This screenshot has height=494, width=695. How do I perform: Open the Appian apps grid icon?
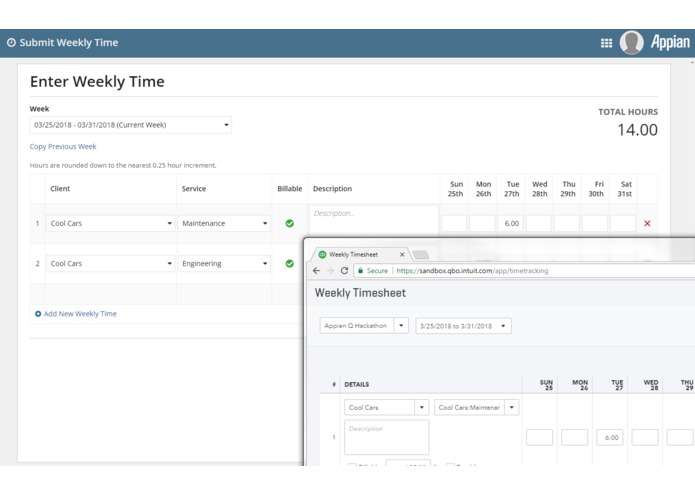606,43
